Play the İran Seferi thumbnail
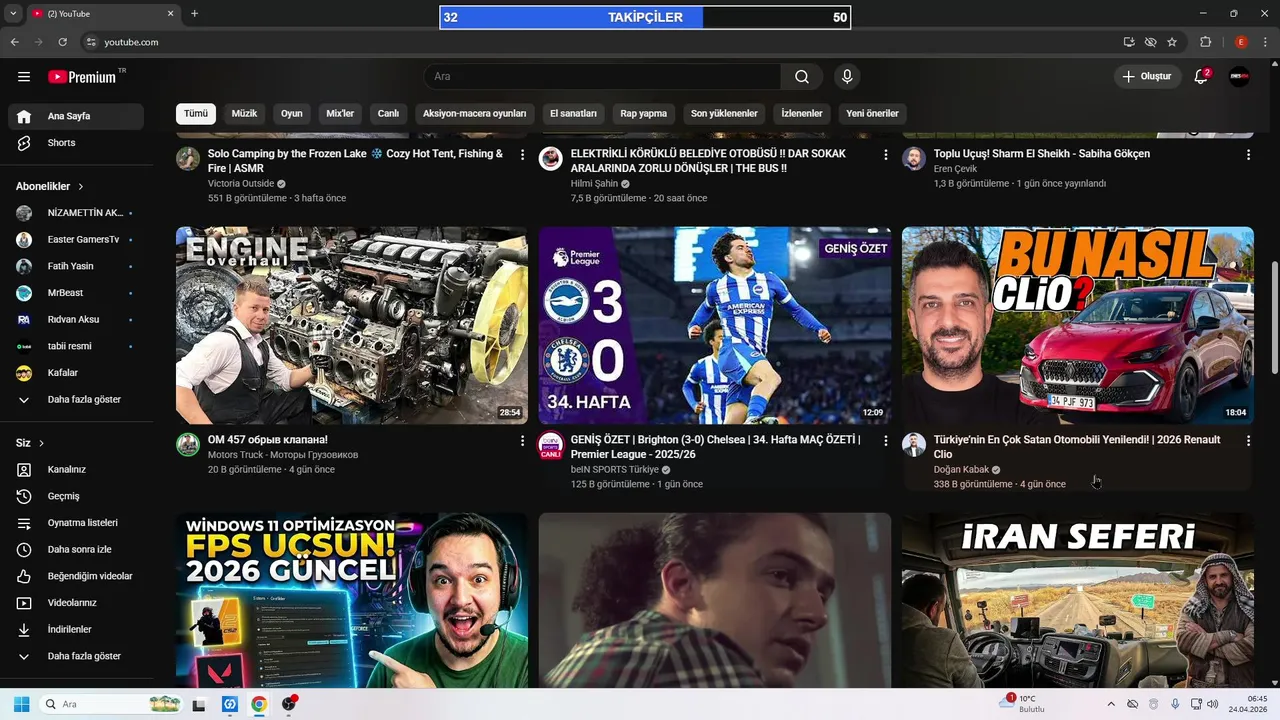 tap(1078, 600)
